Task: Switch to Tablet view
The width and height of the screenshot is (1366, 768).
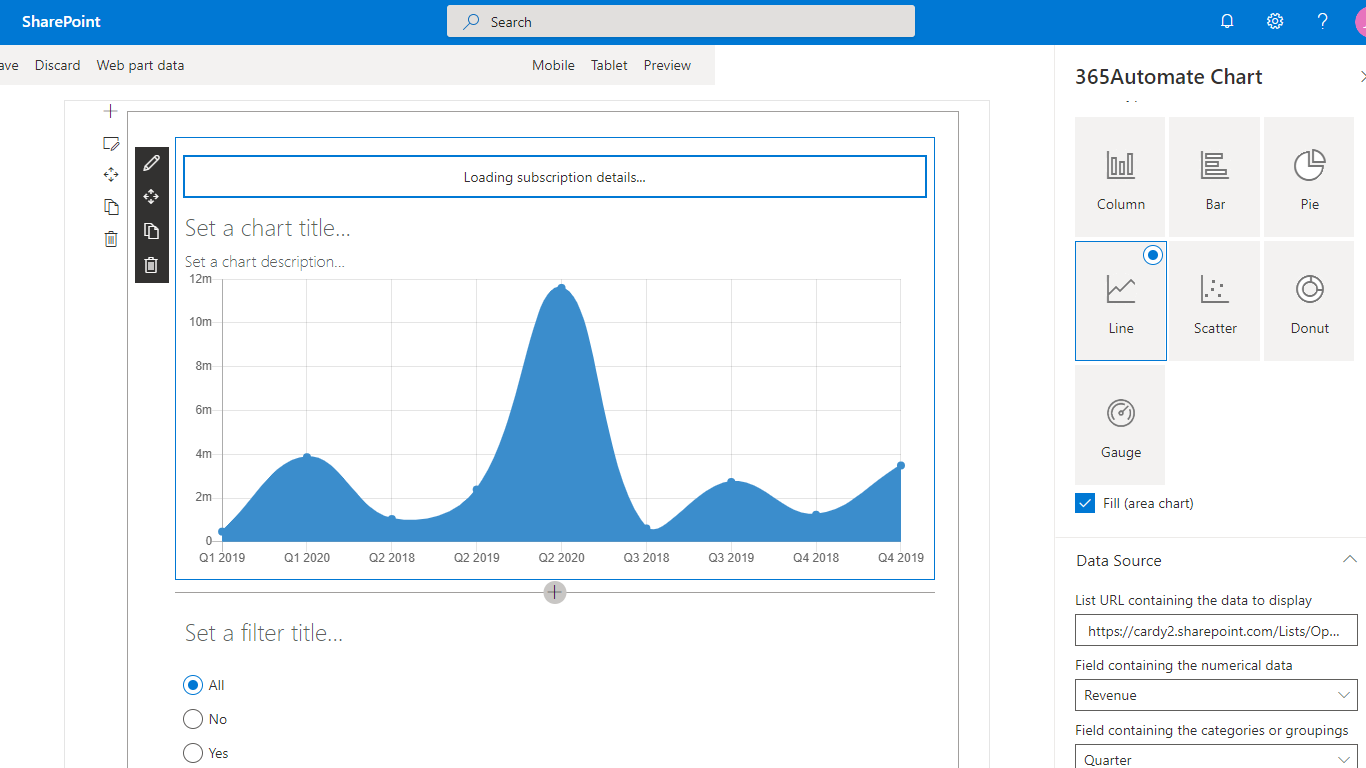Action: (x=609, y=65)
